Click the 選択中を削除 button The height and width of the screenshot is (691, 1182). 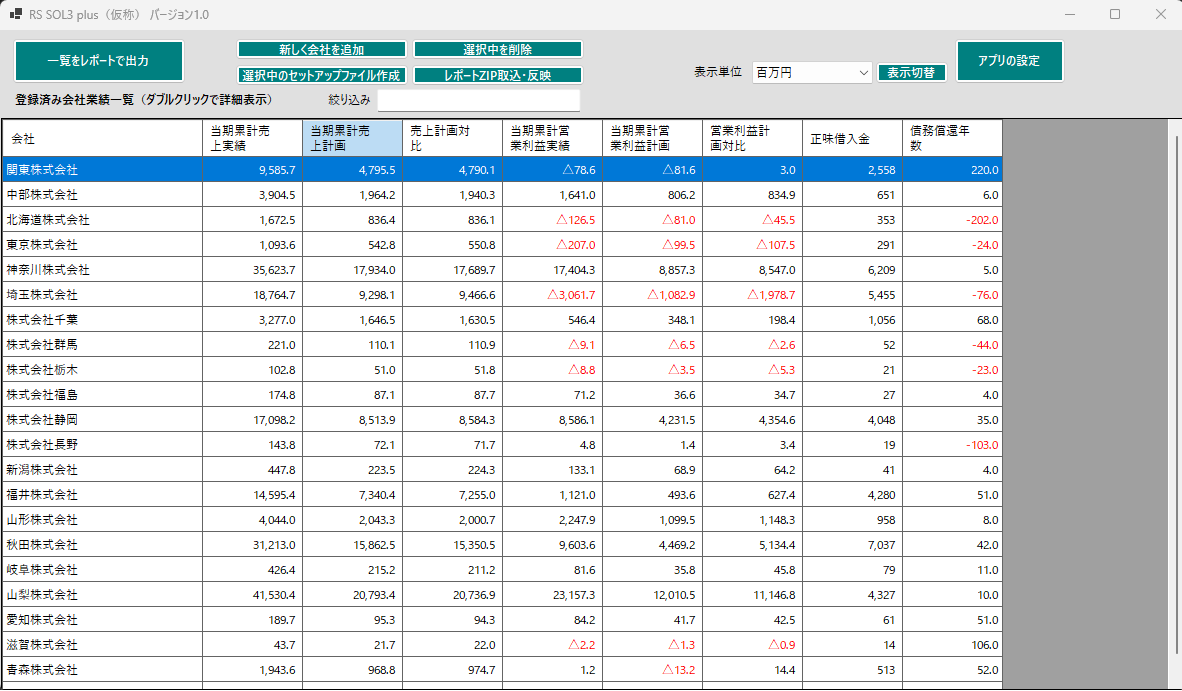point(497,49)
